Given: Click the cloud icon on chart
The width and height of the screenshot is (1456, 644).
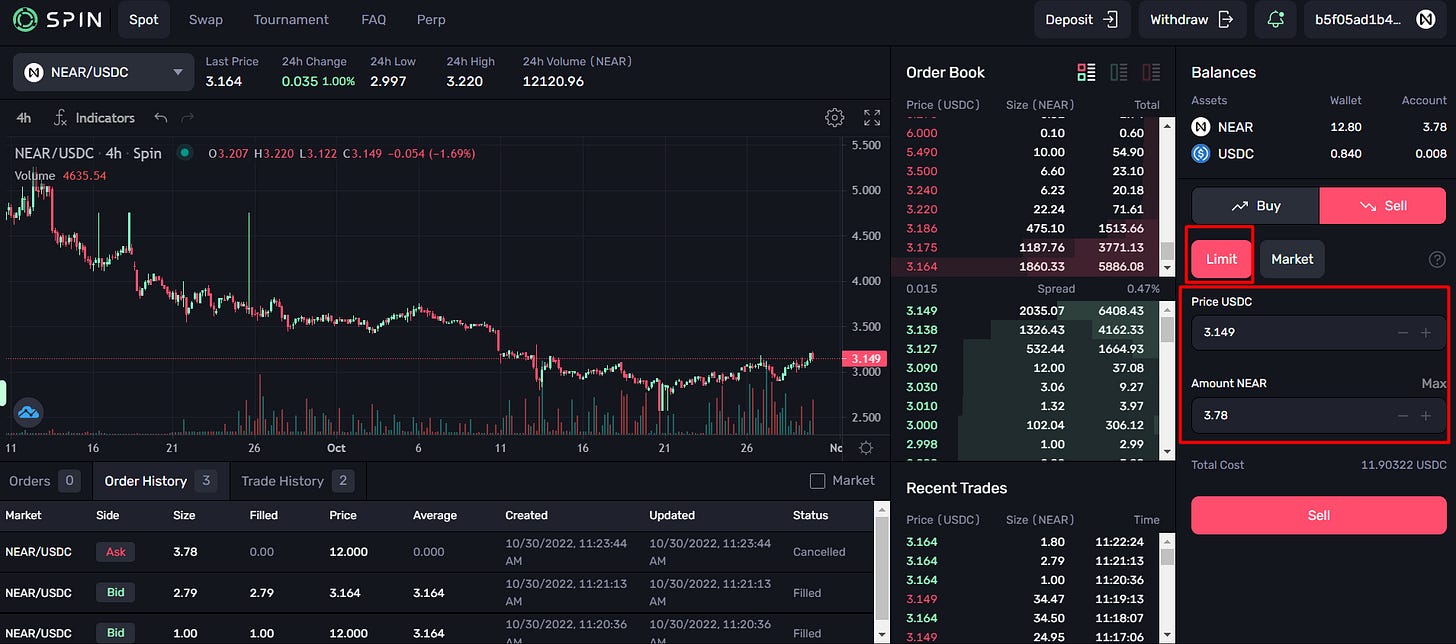Looking at the screenshot, I should pos(28,412).
